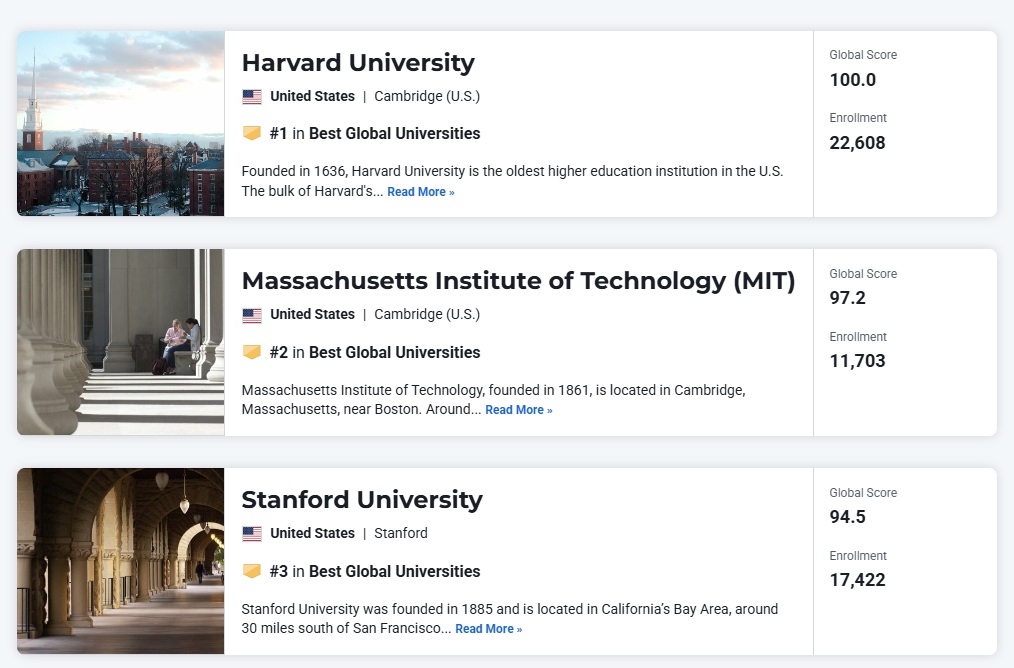The width and height of the screenshot is (1014, 668).
Task: Click MIT's Best Global Universities ranking text
Action: (394, 353)
